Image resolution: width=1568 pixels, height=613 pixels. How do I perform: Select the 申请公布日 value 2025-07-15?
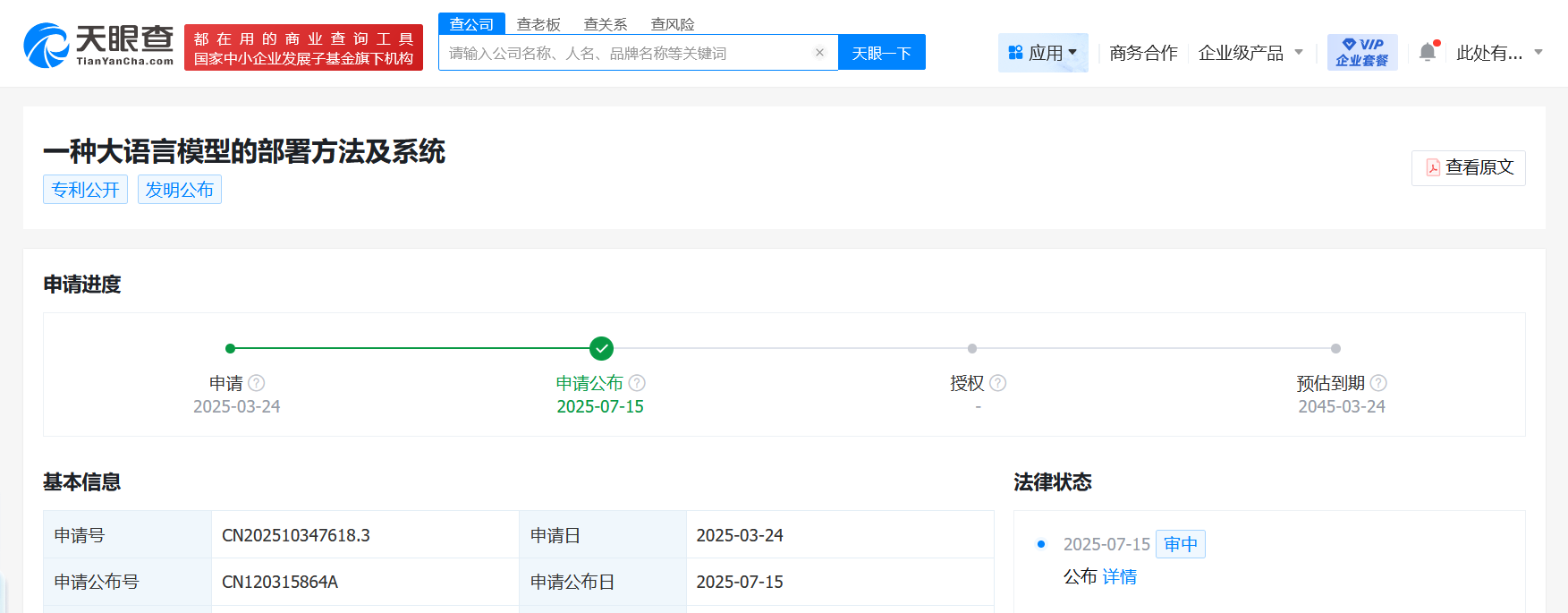click(x=740, y=582)
